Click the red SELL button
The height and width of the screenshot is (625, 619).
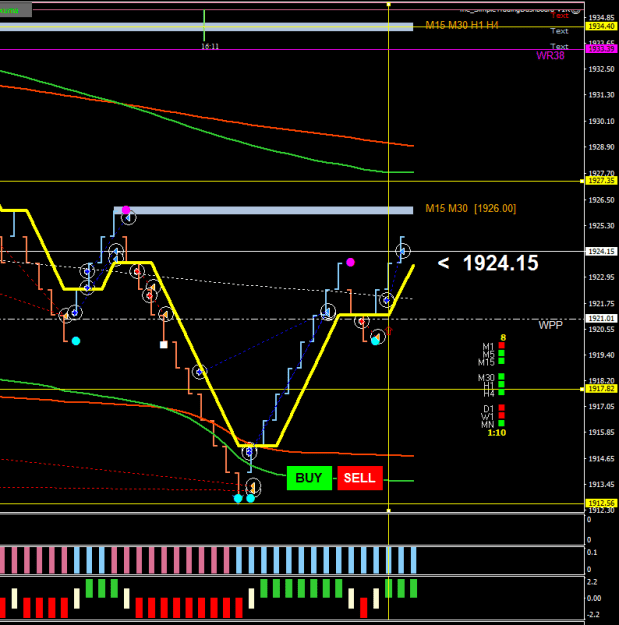coord(360,478)
